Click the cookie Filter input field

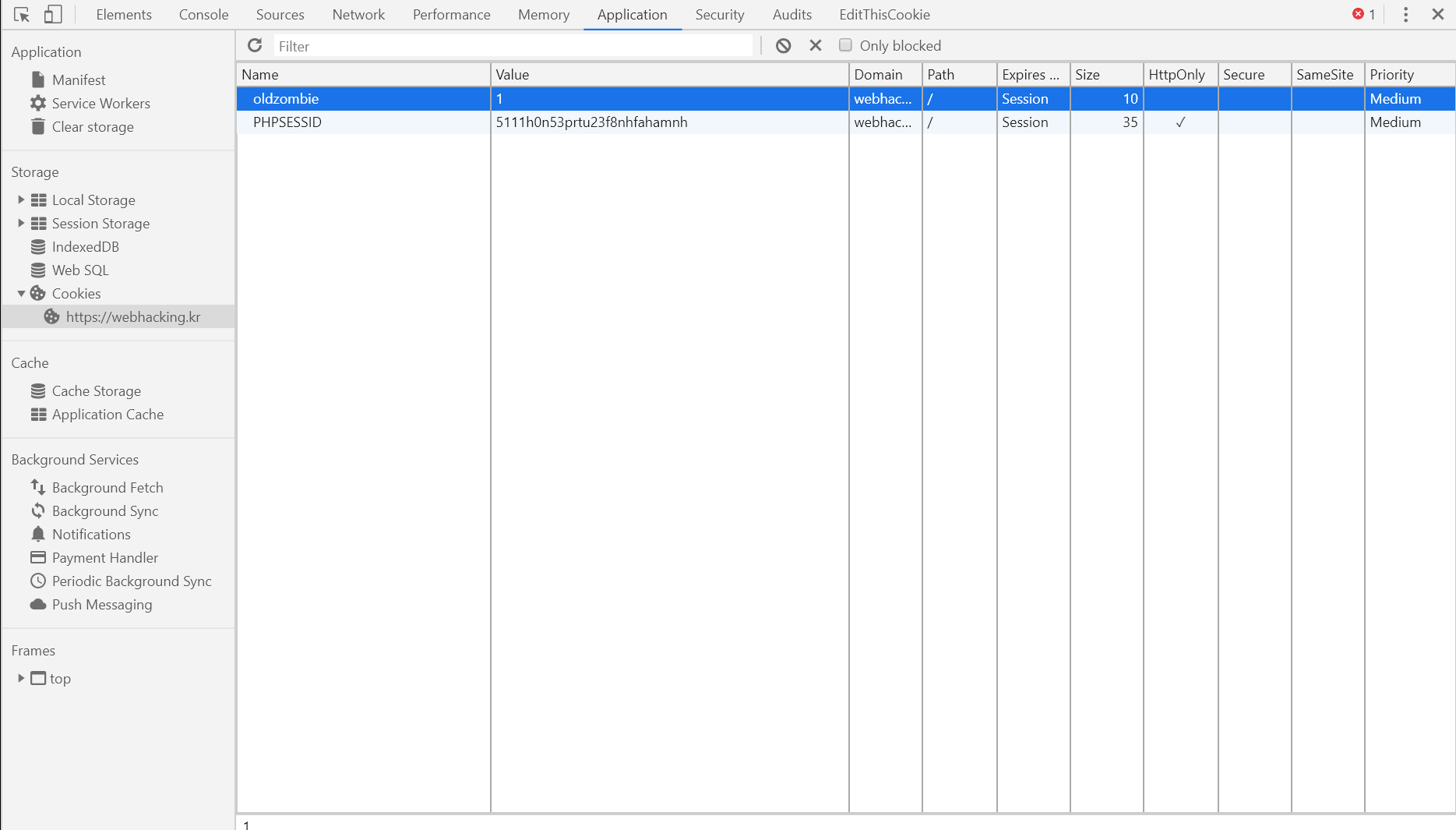(514, 46)
